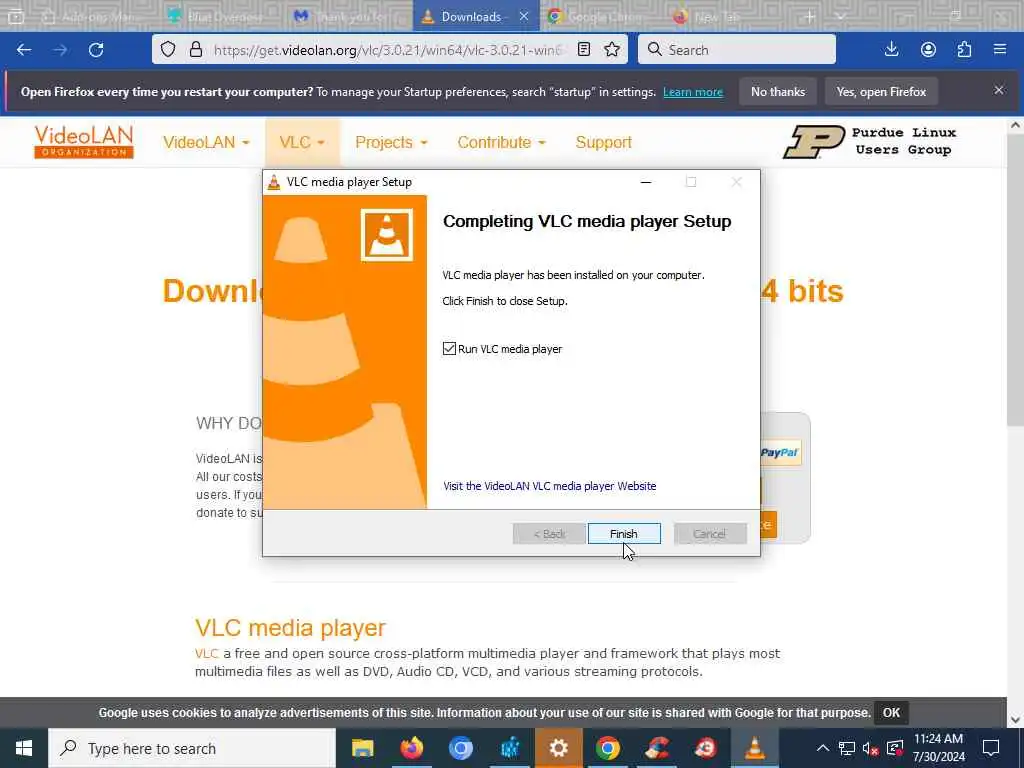Open Google Chrome from the taskbar
The image size is (1024, 768).
(x=607, y=748)
